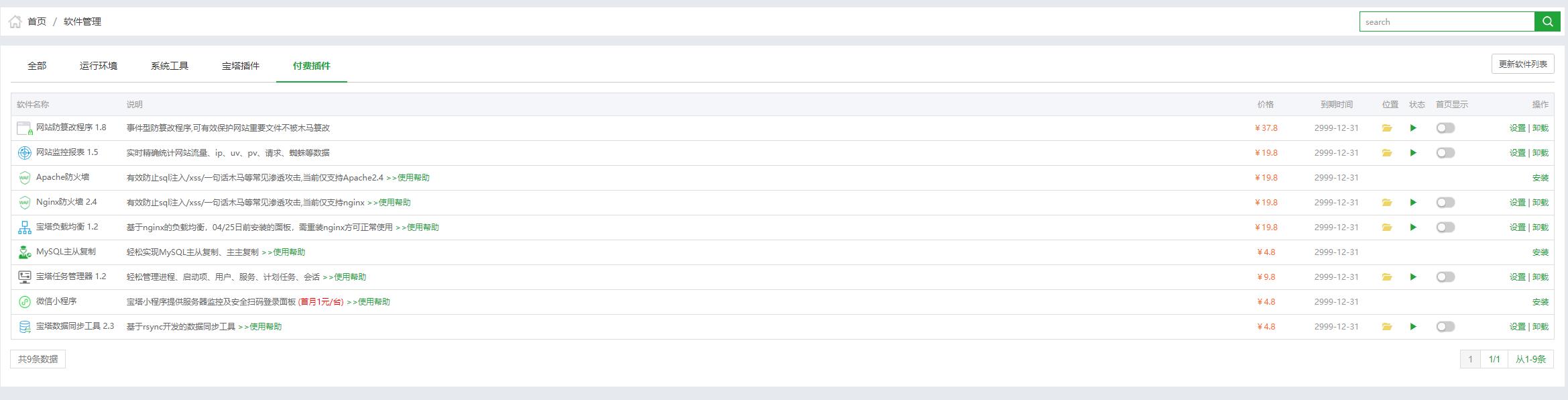Open folder location for 网站防篡改程序
The image size is (1568, 400).
[x=1387, y=128]
